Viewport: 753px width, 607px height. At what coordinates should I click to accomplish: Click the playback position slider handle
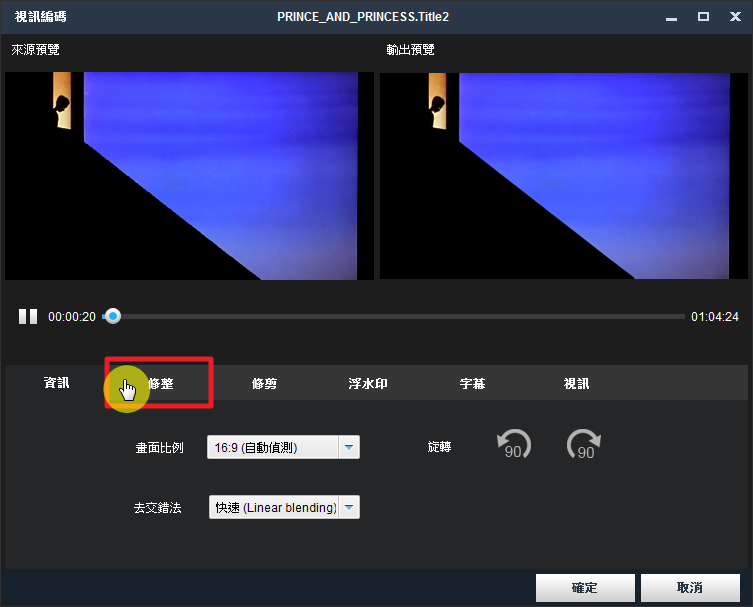coord(113,317)
